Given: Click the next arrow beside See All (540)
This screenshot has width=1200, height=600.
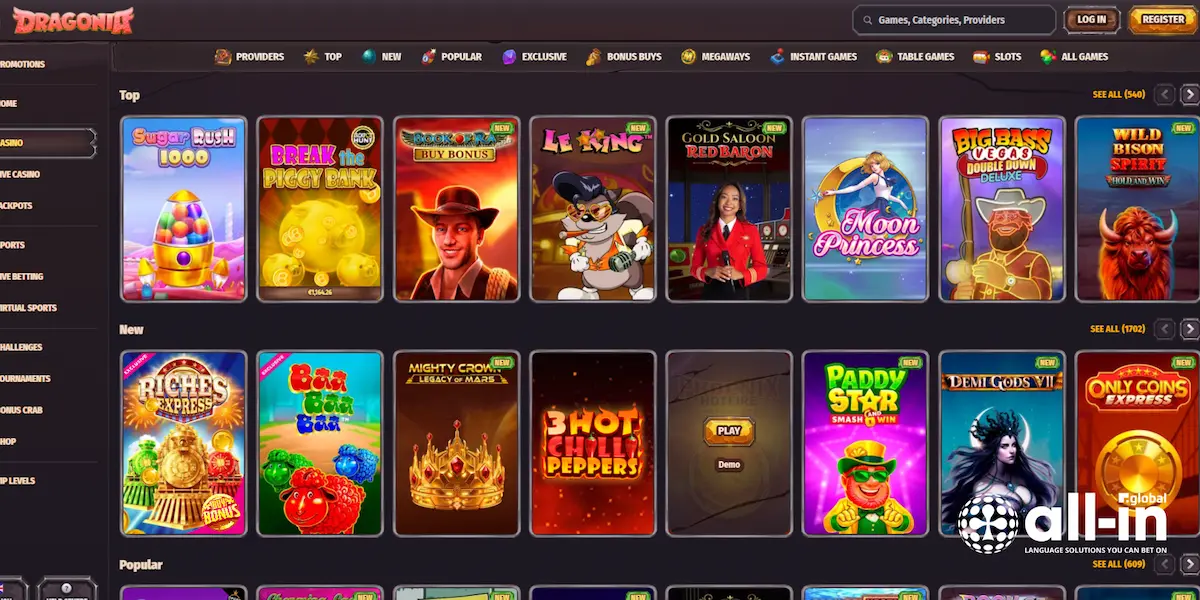Looking at the screenshot, I should [1189, 94].
